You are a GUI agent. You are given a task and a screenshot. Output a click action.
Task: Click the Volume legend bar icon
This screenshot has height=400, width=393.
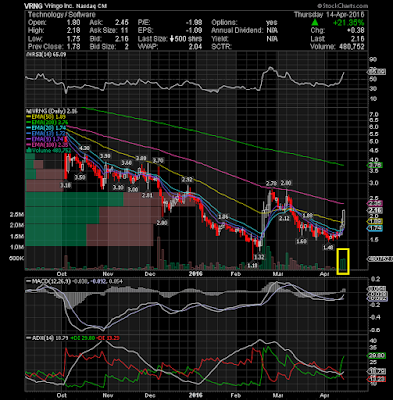(x=28, y=150)
